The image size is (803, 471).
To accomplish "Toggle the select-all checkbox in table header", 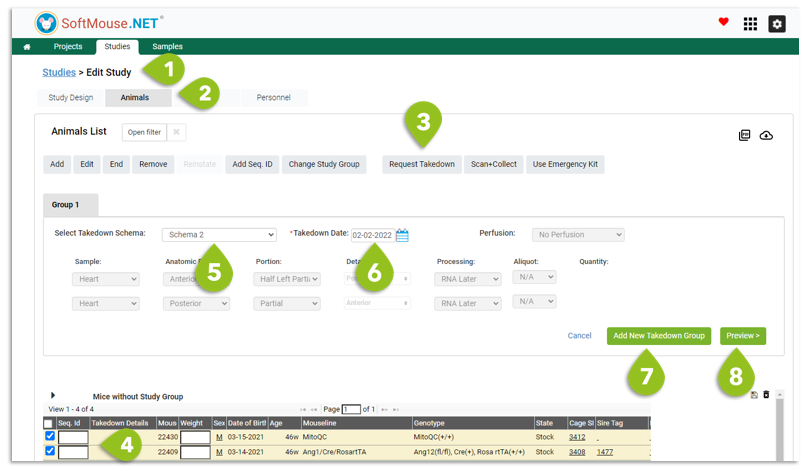I will click(48, 423).
